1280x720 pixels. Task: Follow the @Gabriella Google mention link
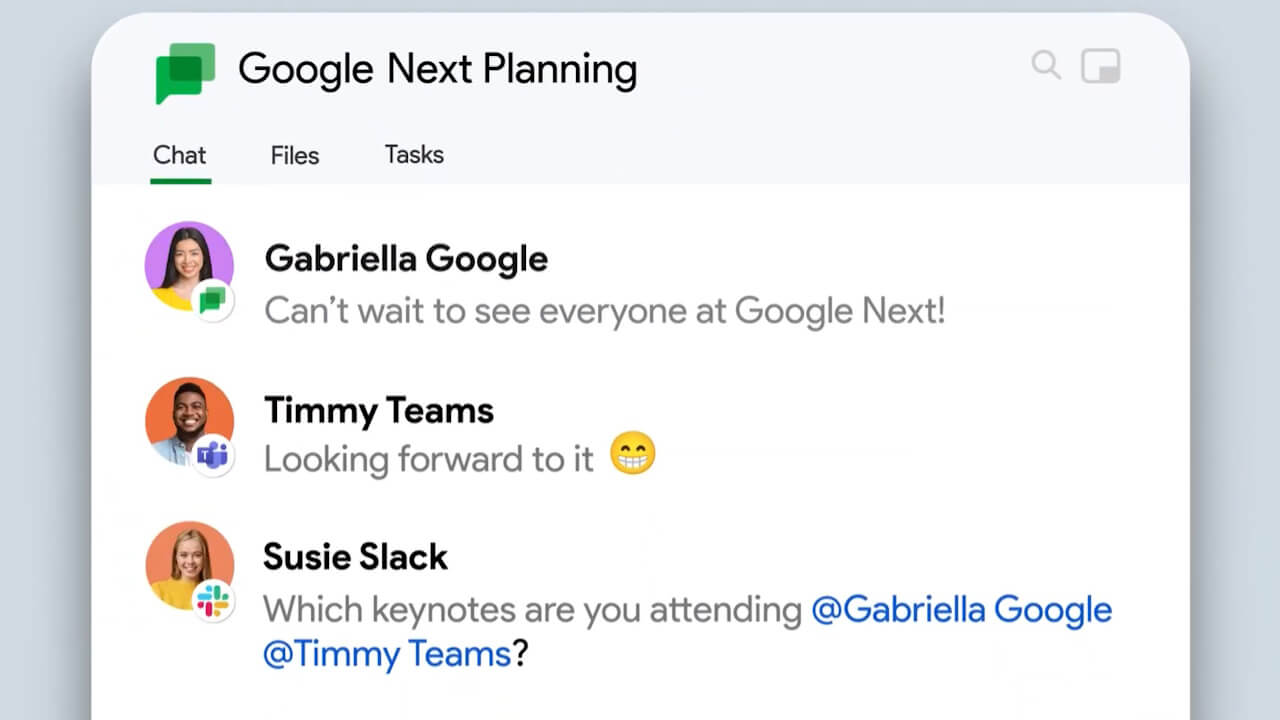coord(961,610)
